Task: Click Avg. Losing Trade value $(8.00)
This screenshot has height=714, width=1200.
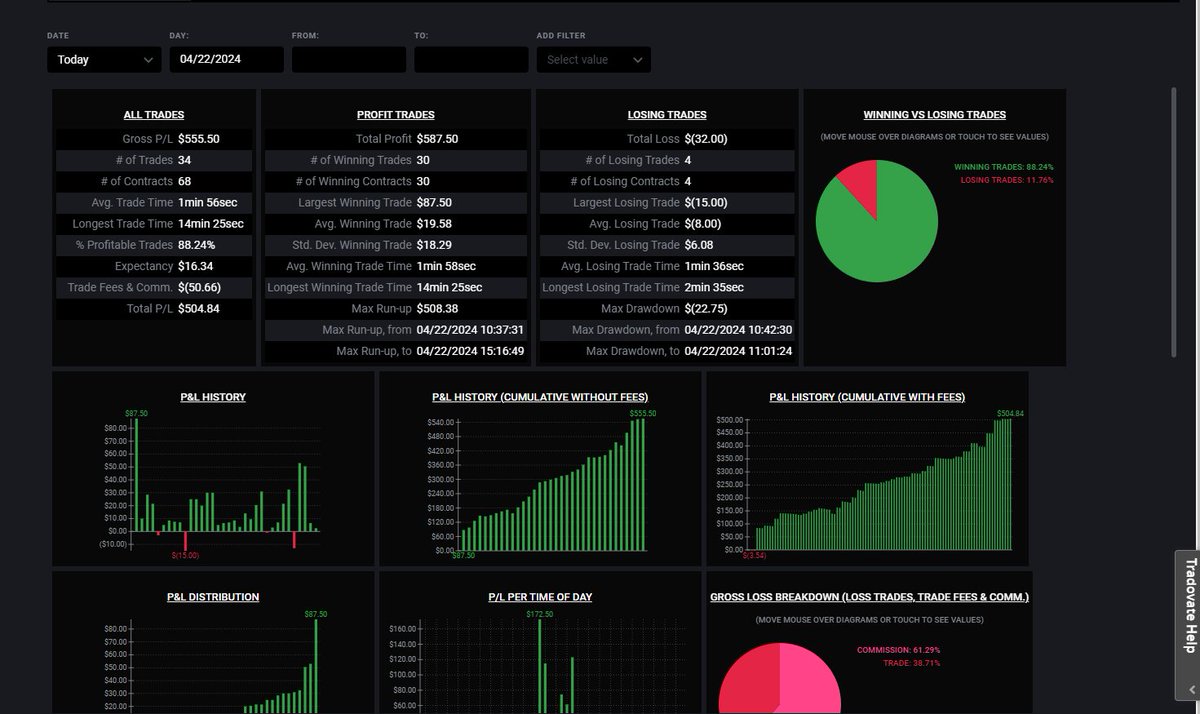Action: point(703,224)
